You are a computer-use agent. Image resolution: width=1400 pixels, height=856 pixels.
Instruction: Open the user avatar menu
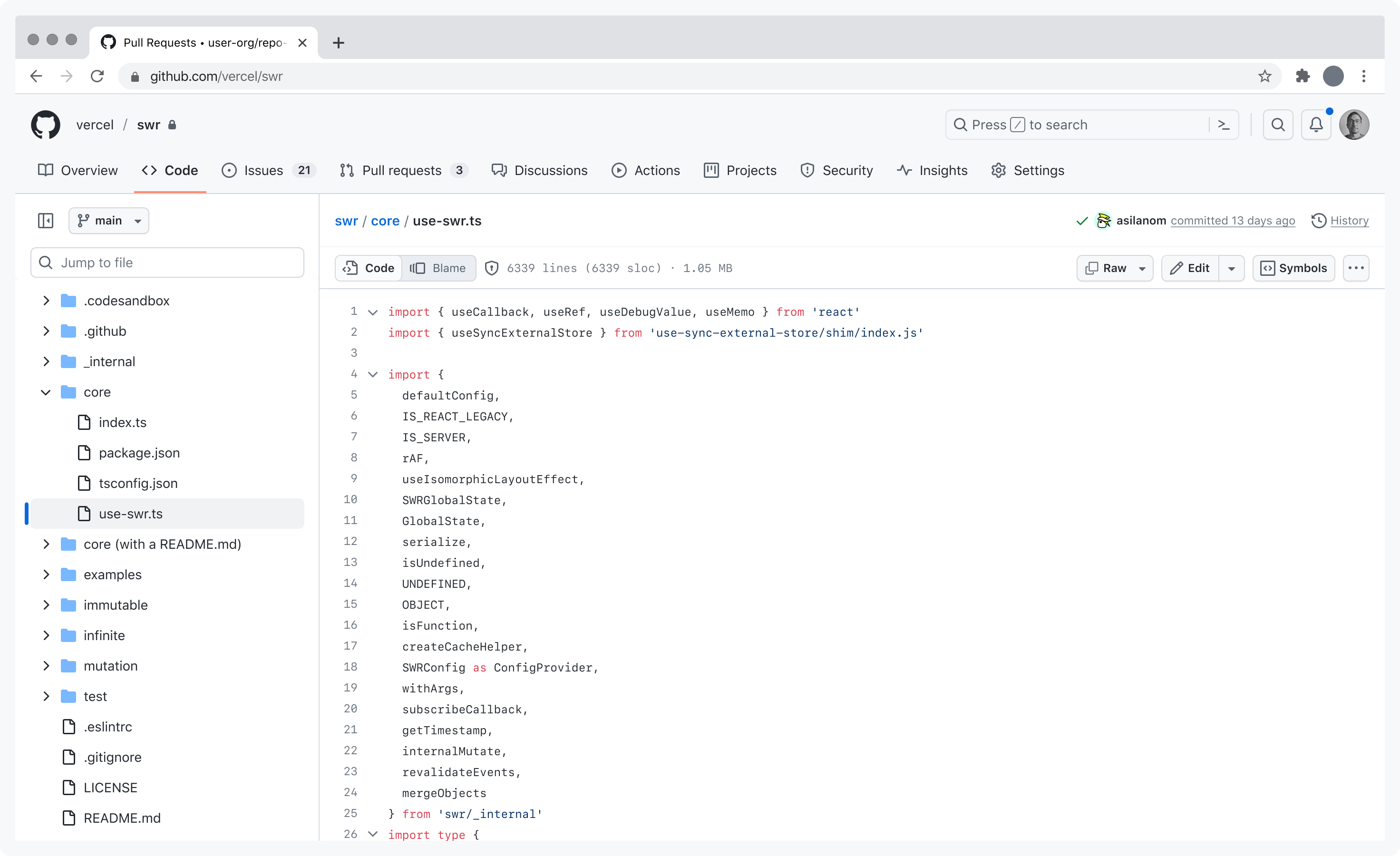coord(1354,125)
